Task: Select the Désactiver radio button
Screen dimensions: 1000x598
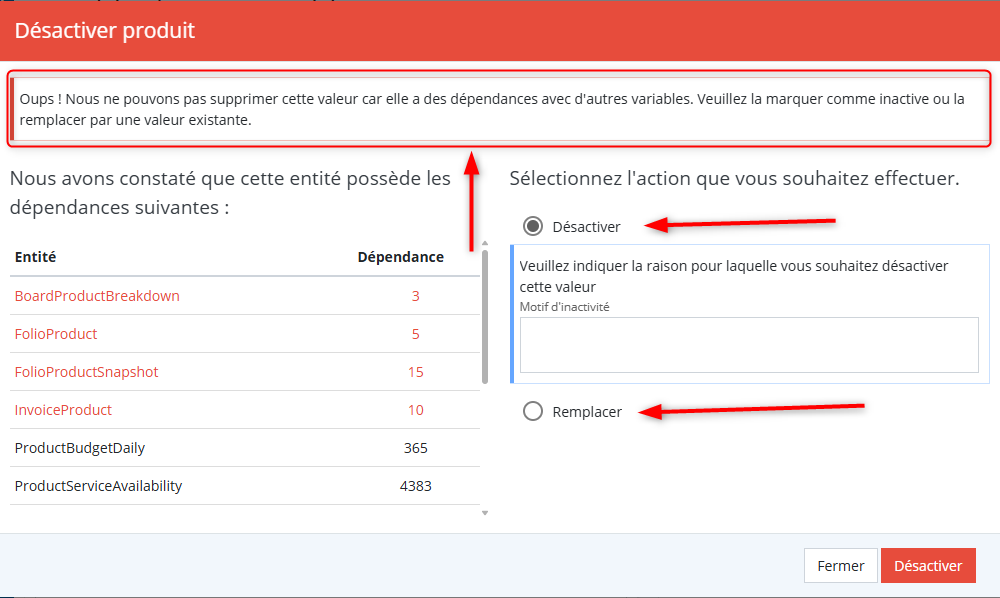Action: pyautogui.click(x=533, y=226)
